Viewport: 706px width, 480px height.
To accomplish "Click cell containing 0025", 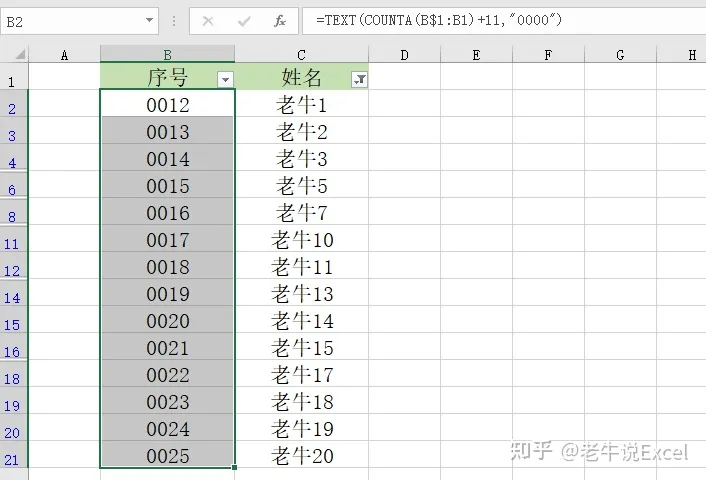I will (x=167, y=455).
